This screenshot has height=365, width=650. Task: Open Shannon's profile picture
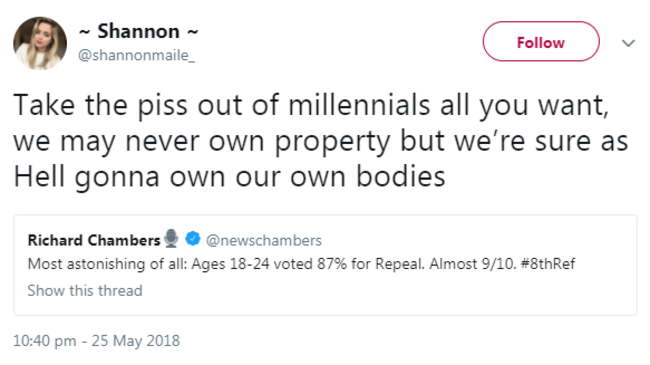(x=40, y=43)
